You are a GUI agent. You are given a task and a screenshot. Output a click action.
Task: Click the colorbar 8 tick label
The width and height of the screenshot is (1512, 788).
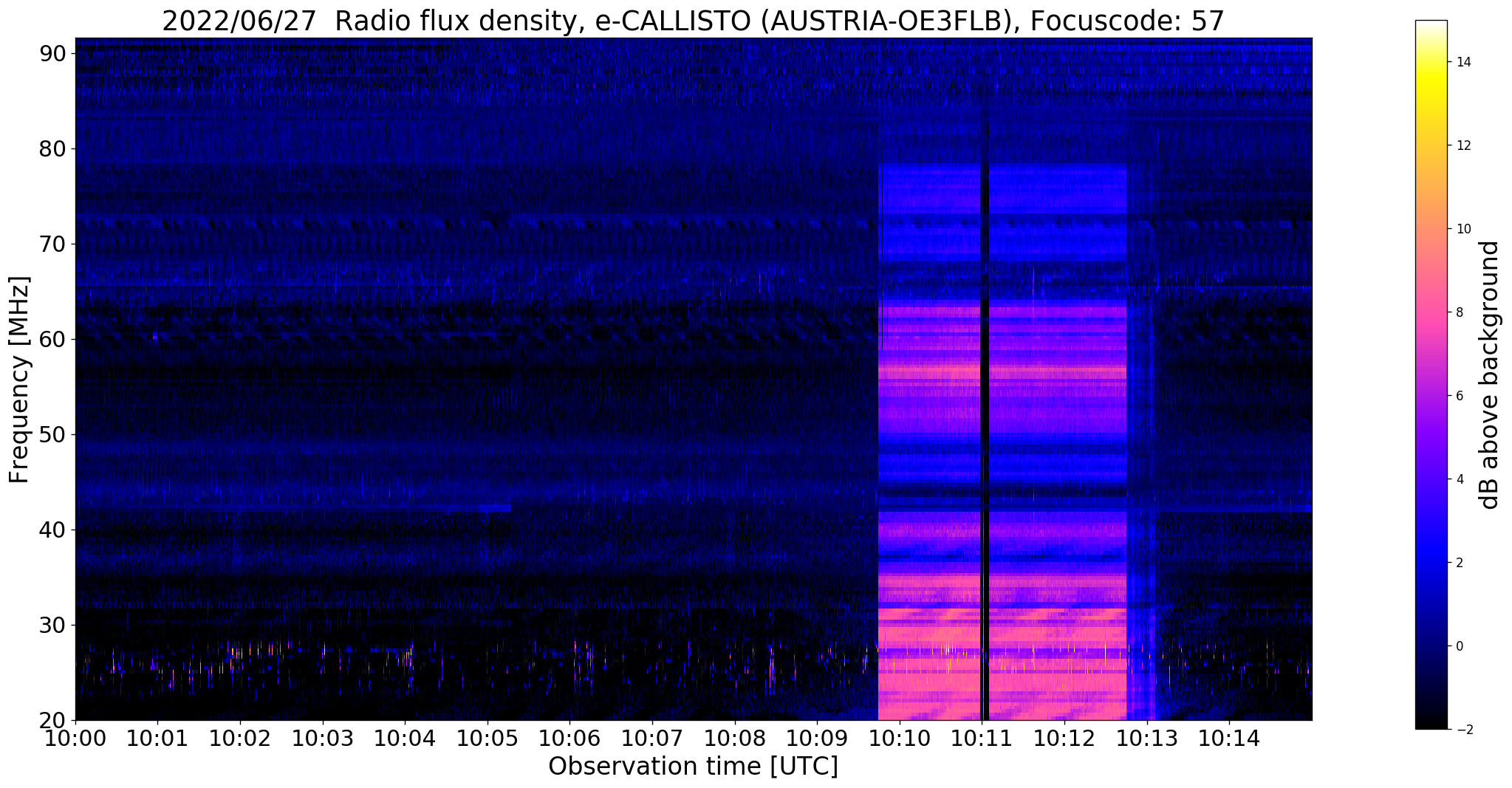pos(1459,312)
